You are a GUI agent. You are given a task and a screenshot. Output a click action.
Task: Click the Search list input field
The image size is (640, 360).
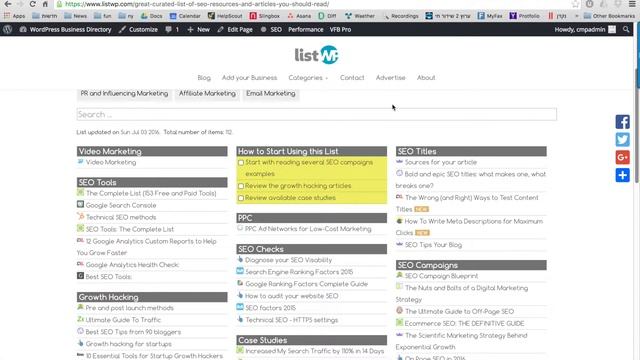pos(316,114)
